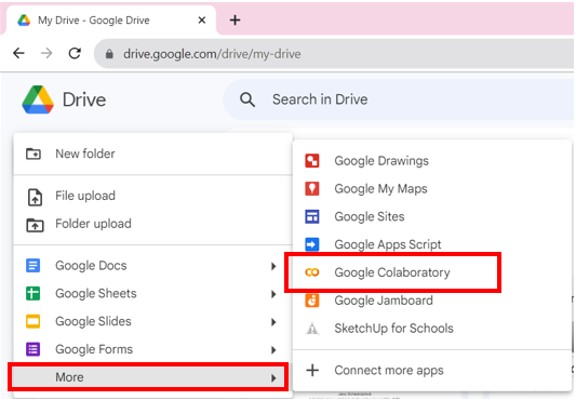Click the SketchUp for Schools icon

click(x=312, y=328)
